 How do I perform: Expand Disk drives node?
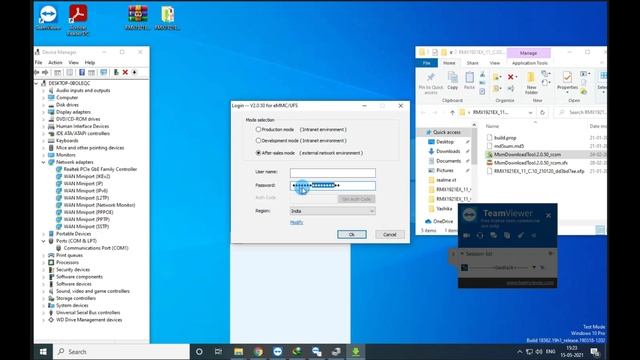point(44,105)
